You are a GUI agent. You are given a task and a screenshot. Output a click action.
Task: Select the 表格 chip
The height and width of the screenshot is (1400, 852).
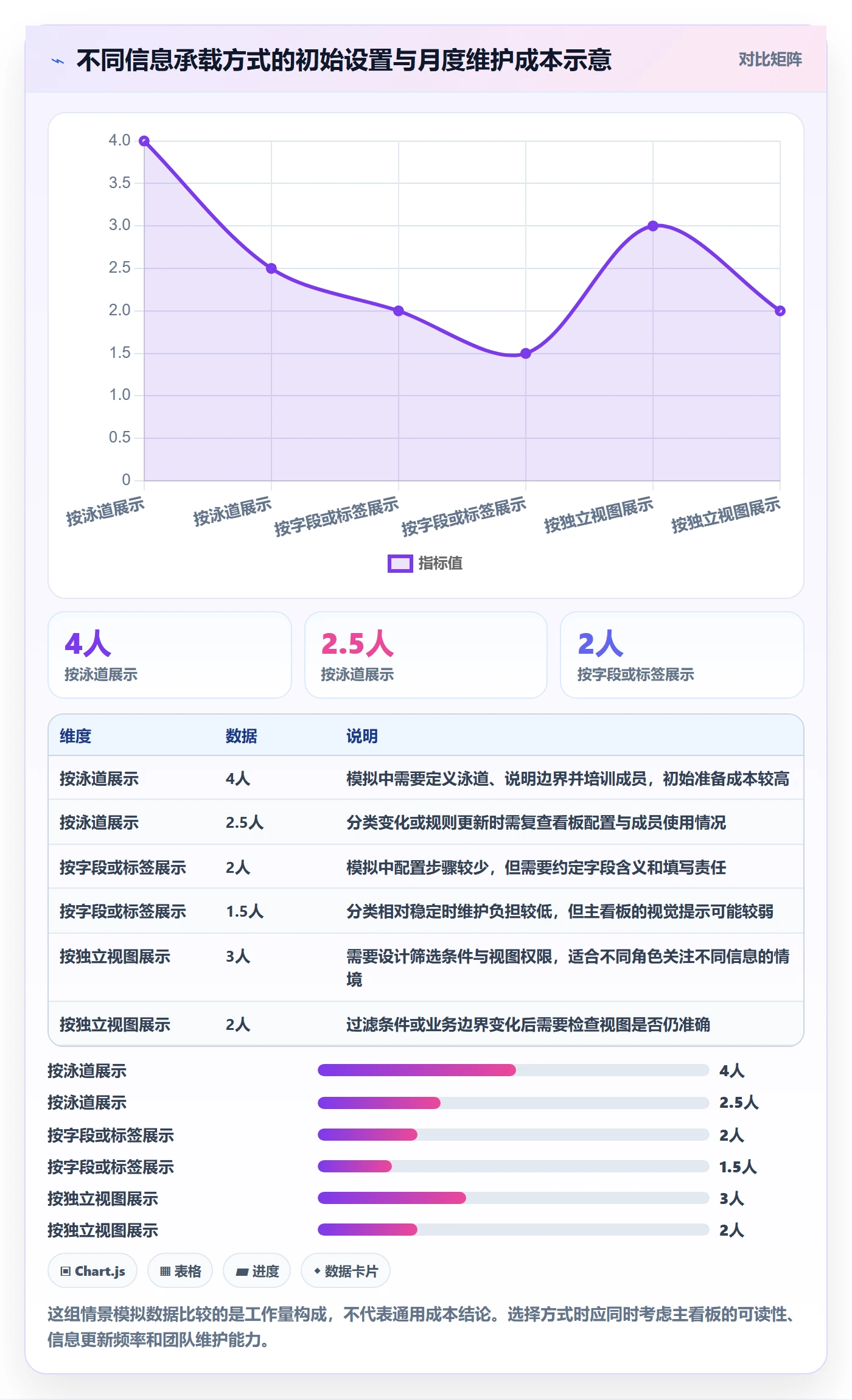(x=180, y=1271)
